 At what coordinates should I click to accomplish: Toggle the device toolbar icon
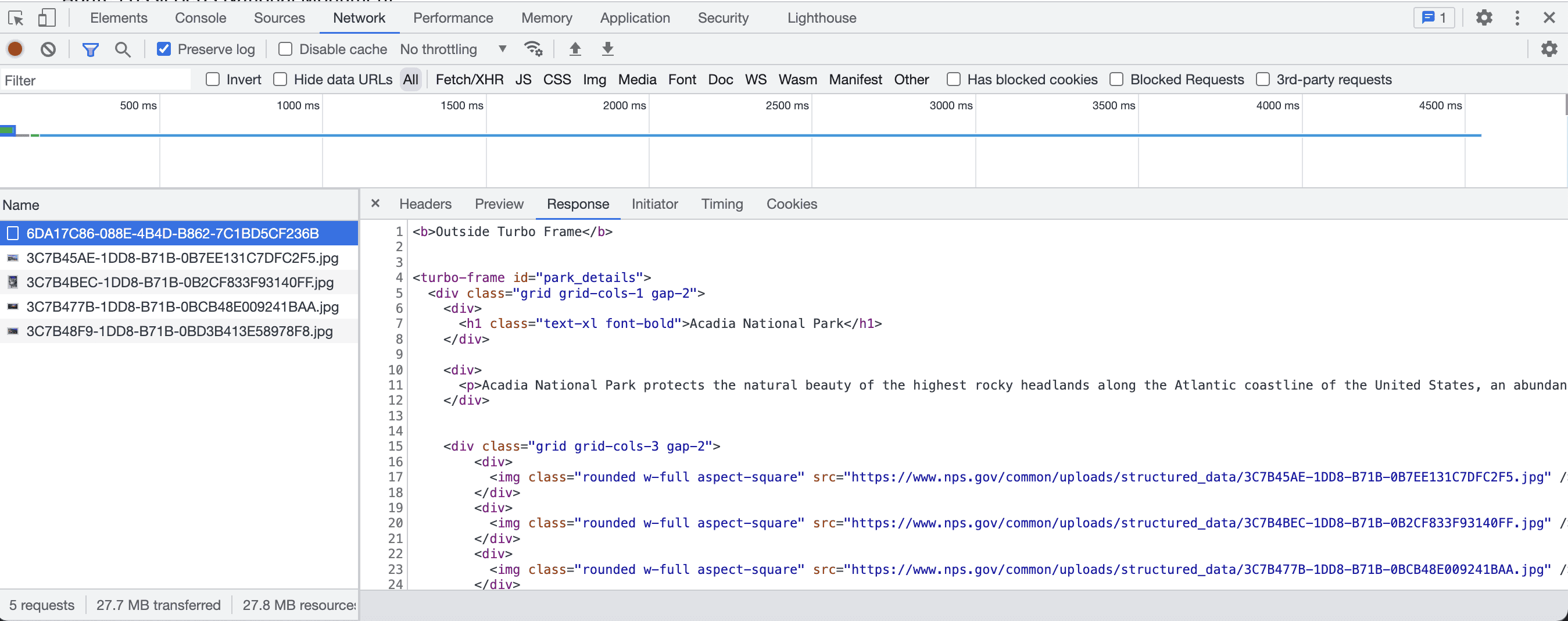point(46,18)
